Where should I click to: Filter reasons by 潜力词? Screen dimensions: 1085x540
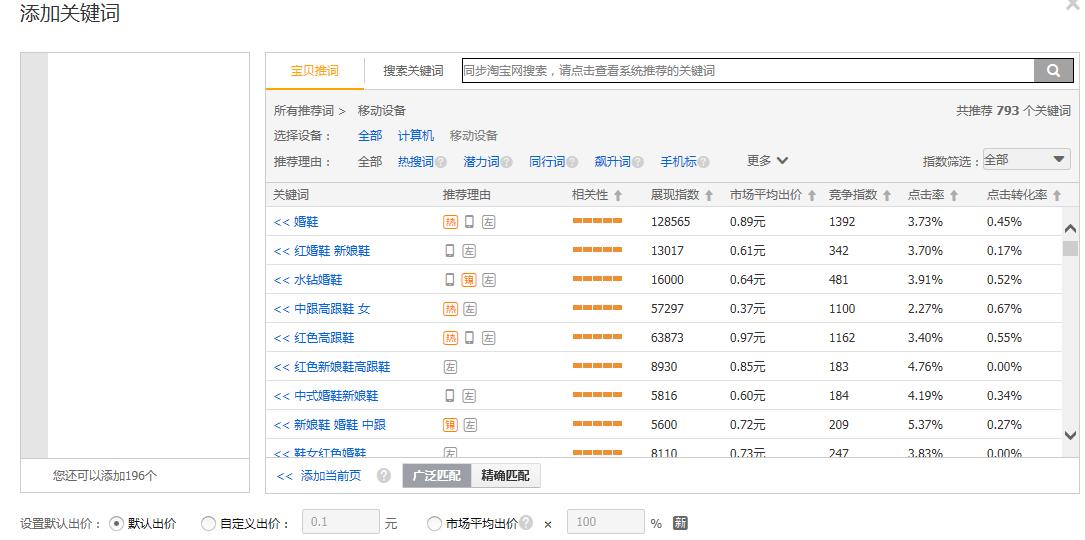[x=481, y=162]
